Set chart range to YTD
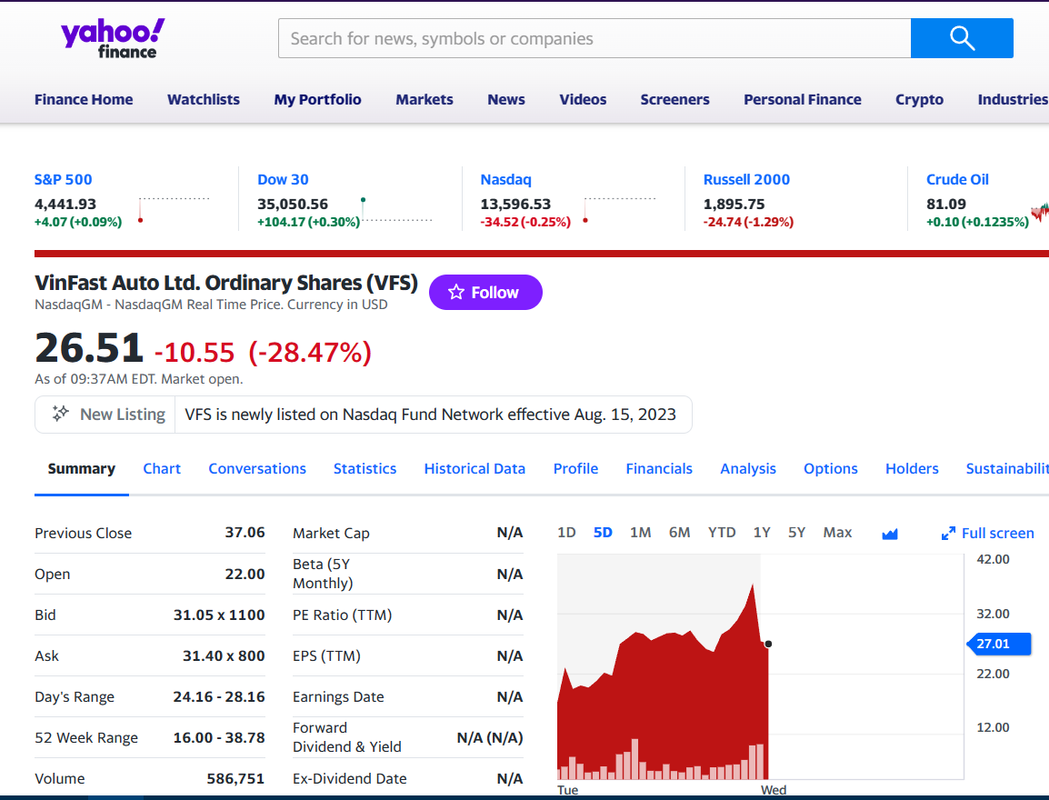 pyautogui.click(x=722, y=532)
